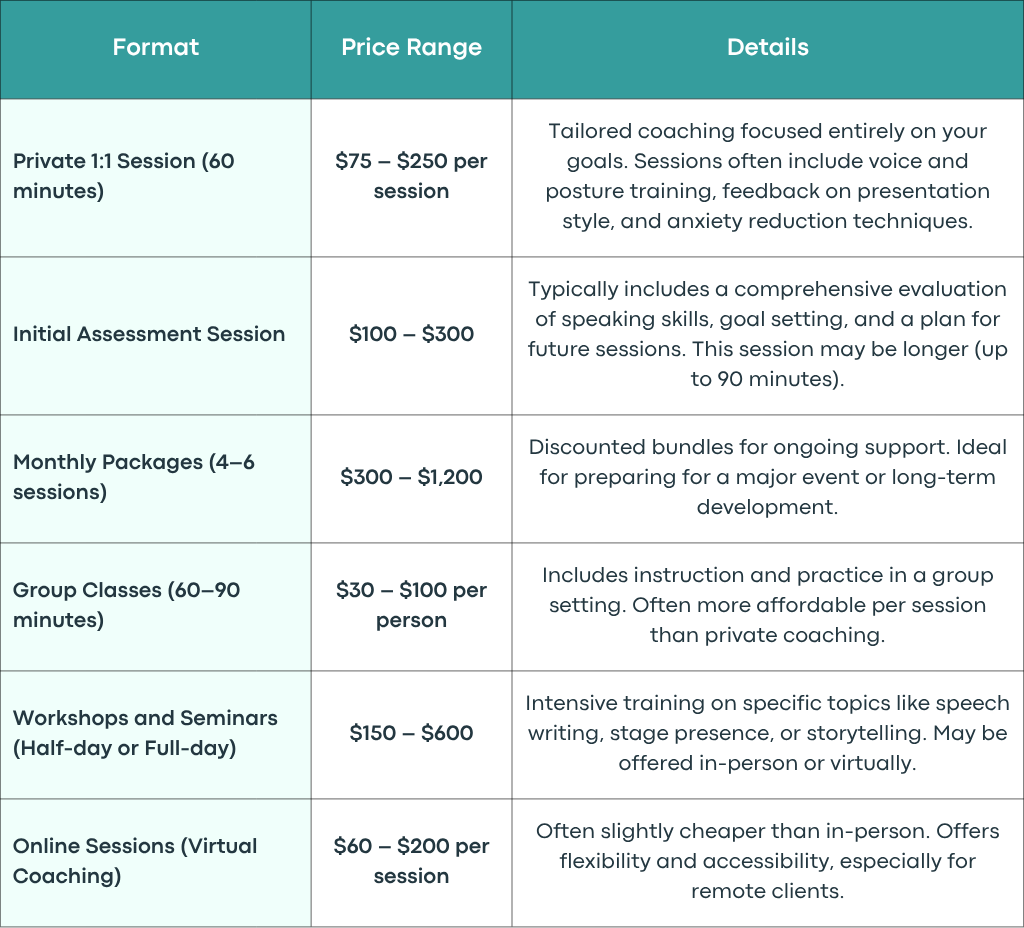Click the Tailored coaching details text
Viewport: 1024px width, 928px height.
click(768, 176)
